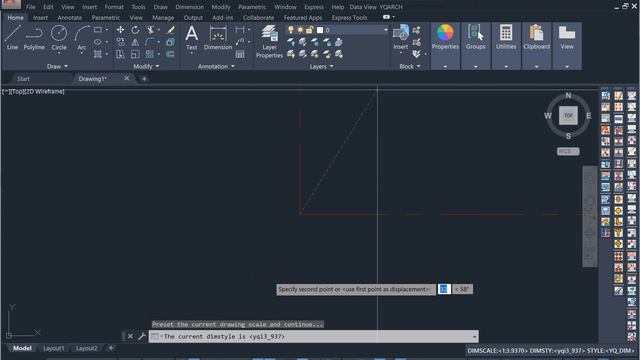Select the Circle tool
640x360 pixels.
[59, 38]
